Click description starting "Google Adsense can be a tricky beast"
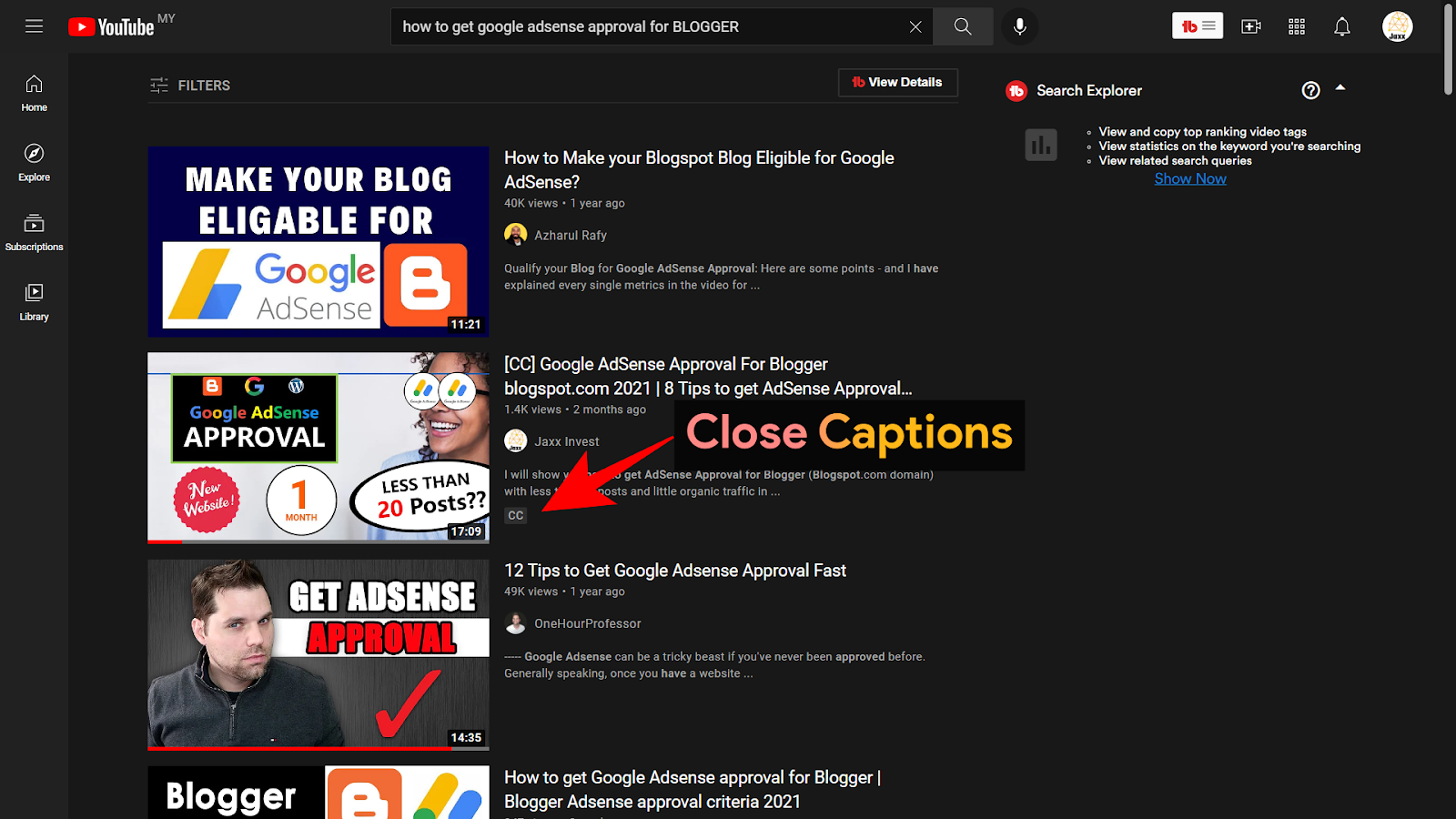 [x=715, y=665]
